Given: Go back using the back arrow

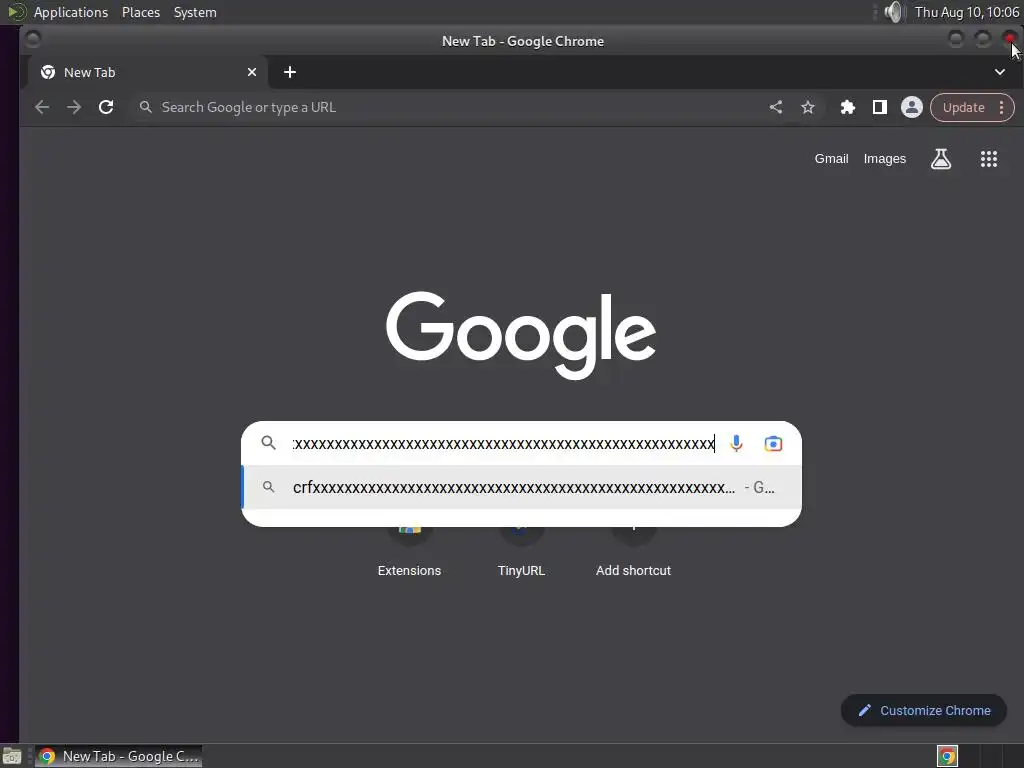Looking at the screenshot, I should point(42,107).
